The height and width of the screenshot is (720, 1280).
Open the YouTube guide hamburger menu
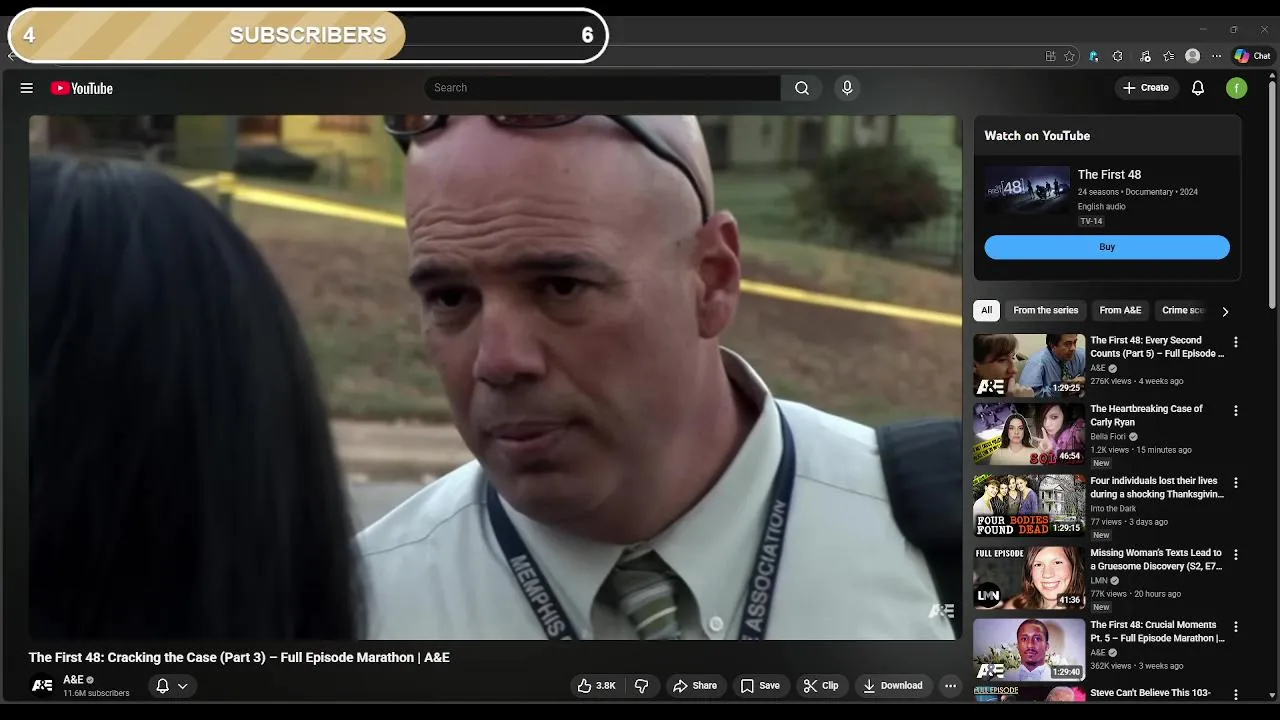[27, 88]
